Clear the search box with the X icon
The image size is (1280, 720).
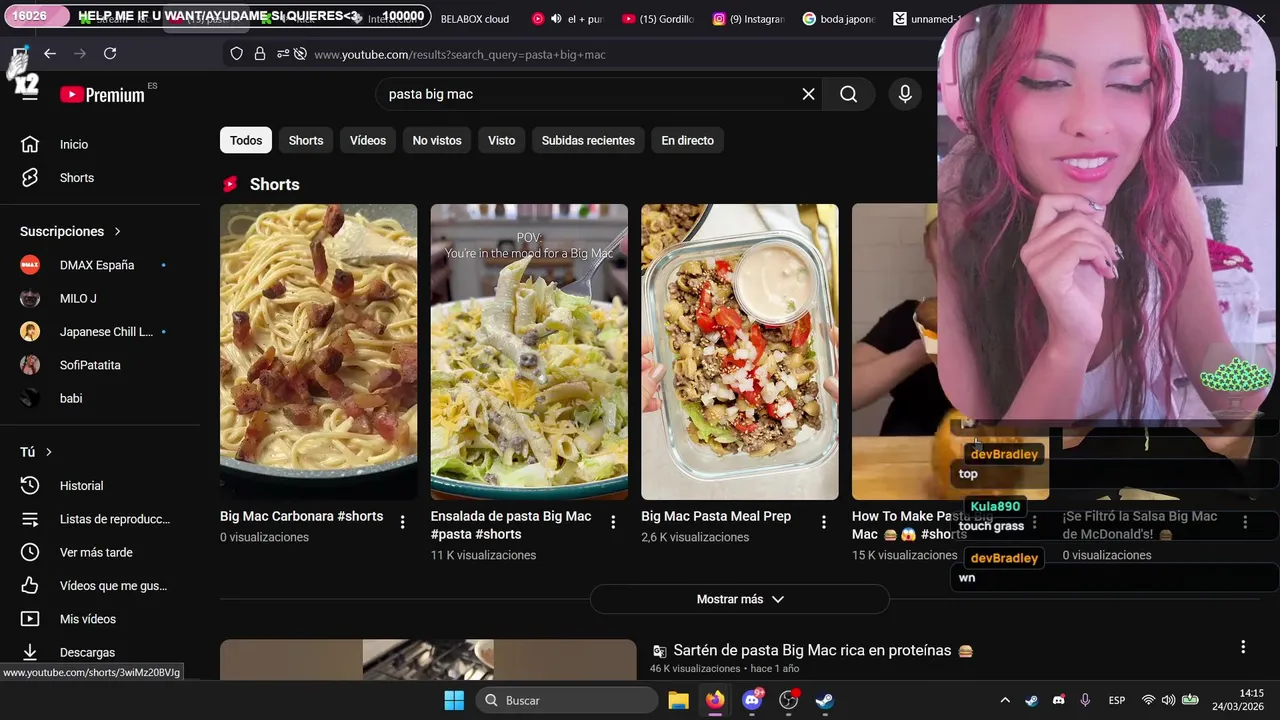[x=808, y=94]
